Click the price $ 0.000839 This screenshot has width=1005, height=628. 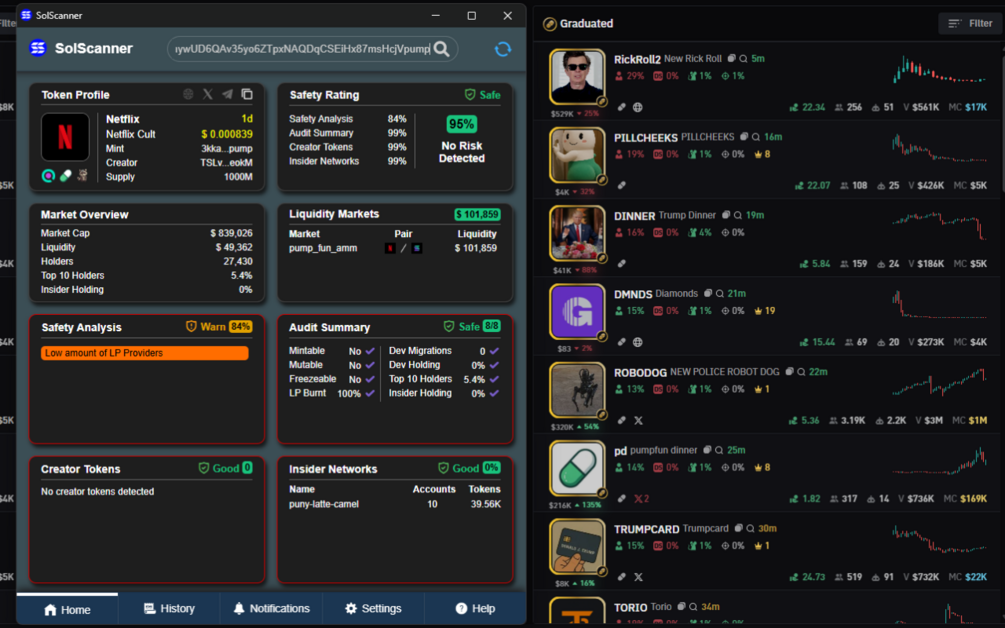(227, 134)
